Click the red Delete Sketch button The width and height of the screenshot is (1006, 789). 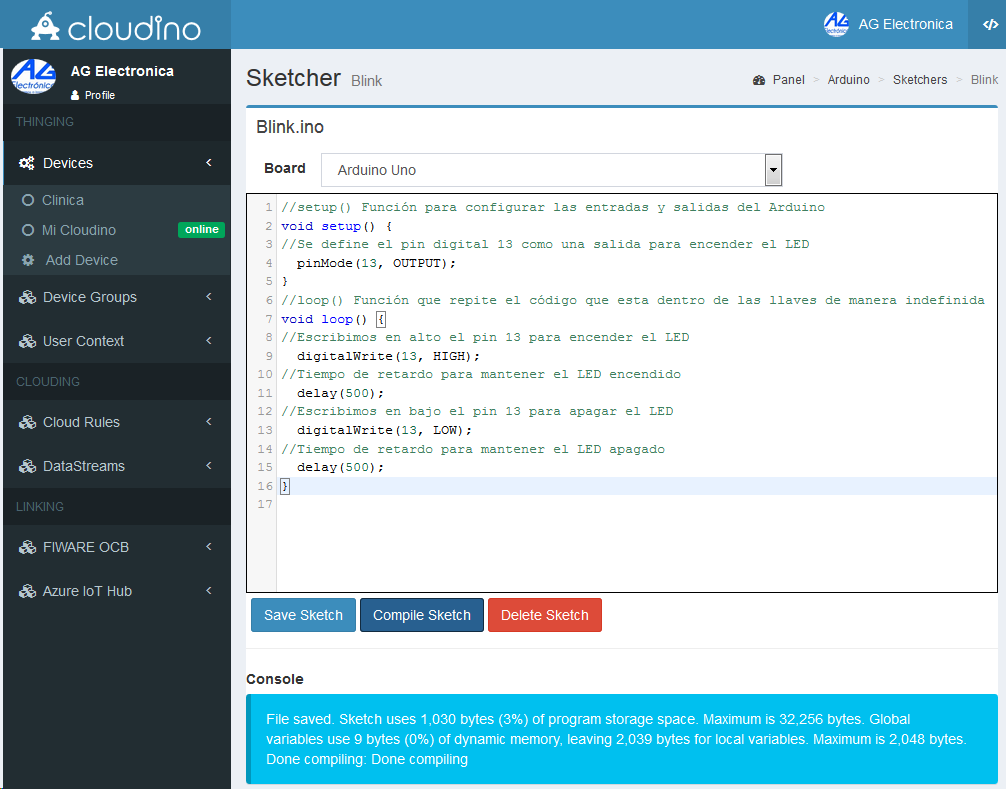(x=544, y=615)
